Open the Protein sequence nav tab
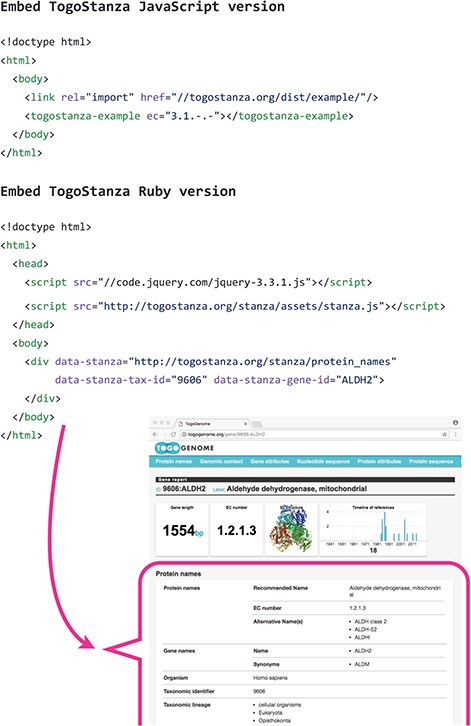The image size is (471, 726). click(x=431, y=461)
